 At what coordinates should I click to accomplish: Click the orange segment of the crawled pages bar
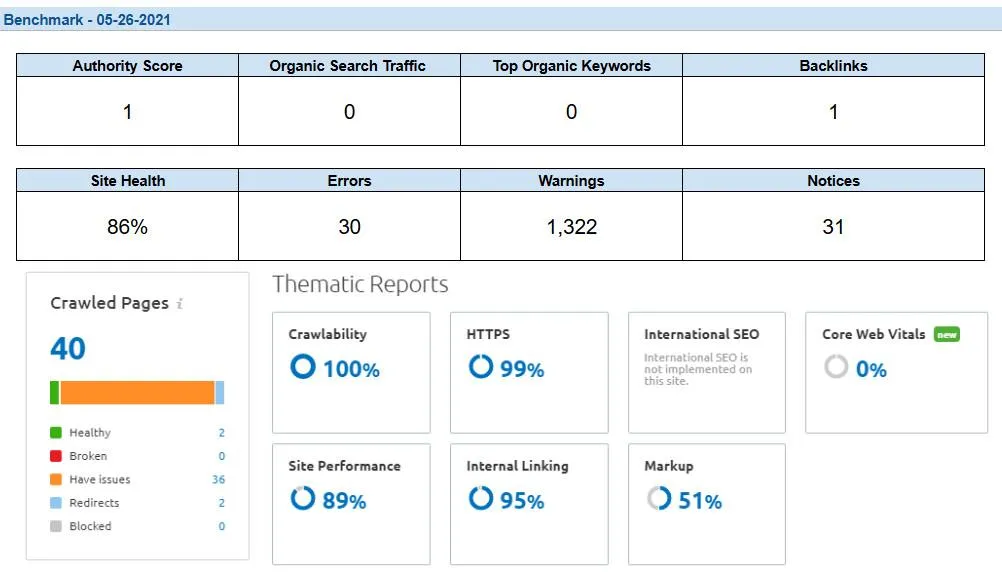coord(137,392)
